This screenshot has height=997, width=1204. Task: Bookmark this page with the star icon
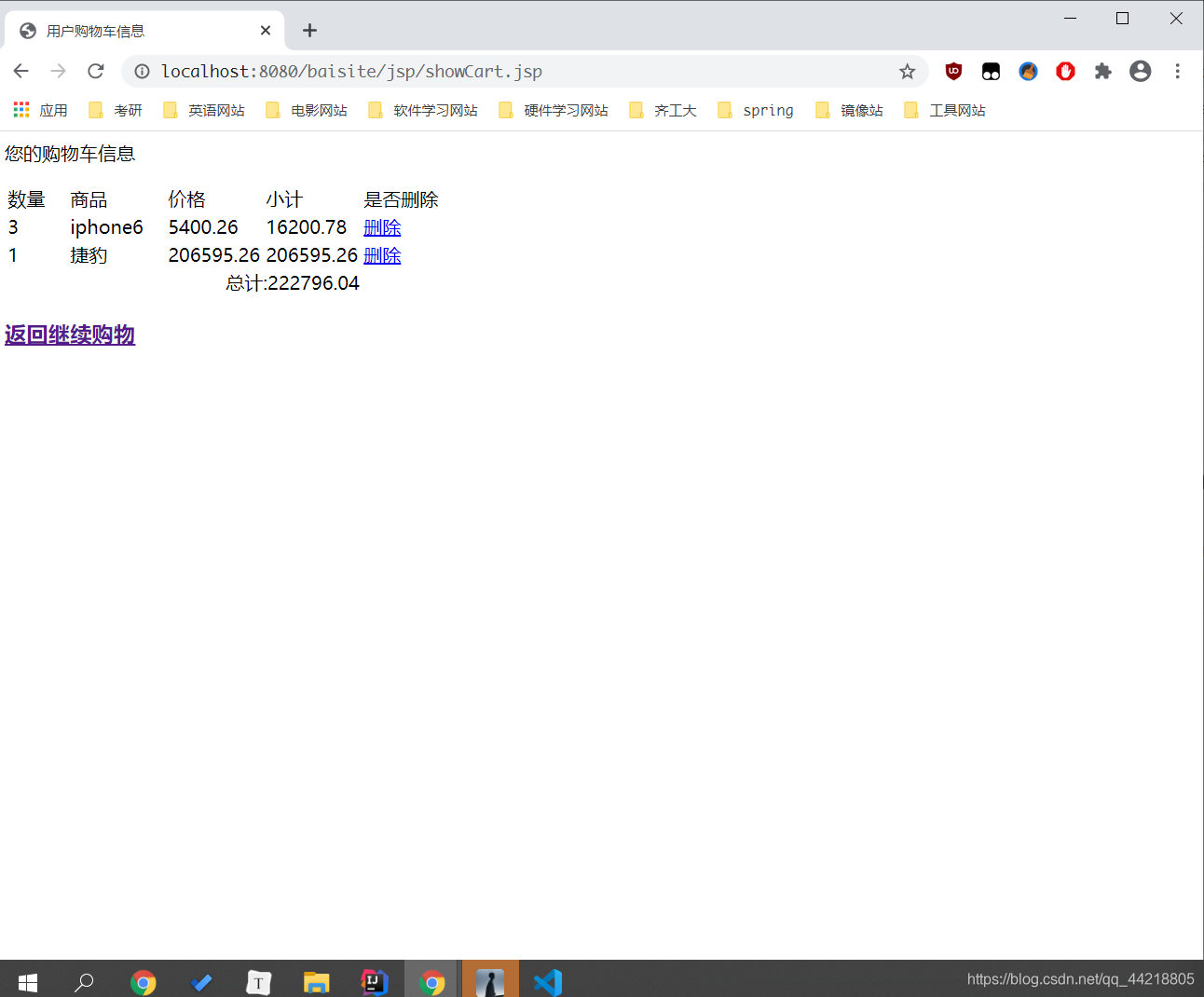click(x=907, y=72)
